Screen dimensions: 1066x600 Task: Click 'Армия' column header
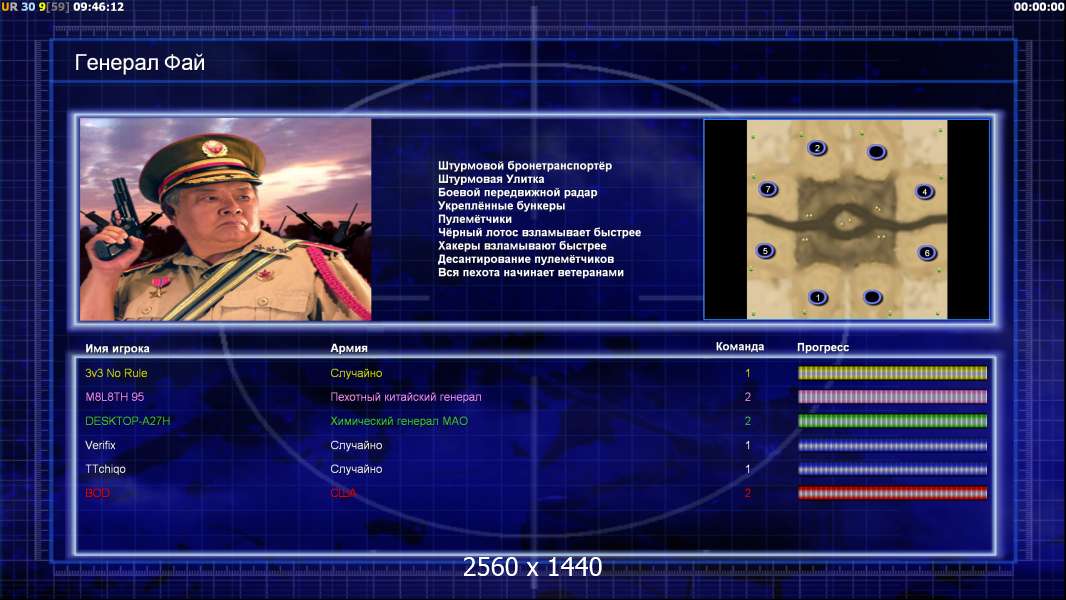coord(349,348)
